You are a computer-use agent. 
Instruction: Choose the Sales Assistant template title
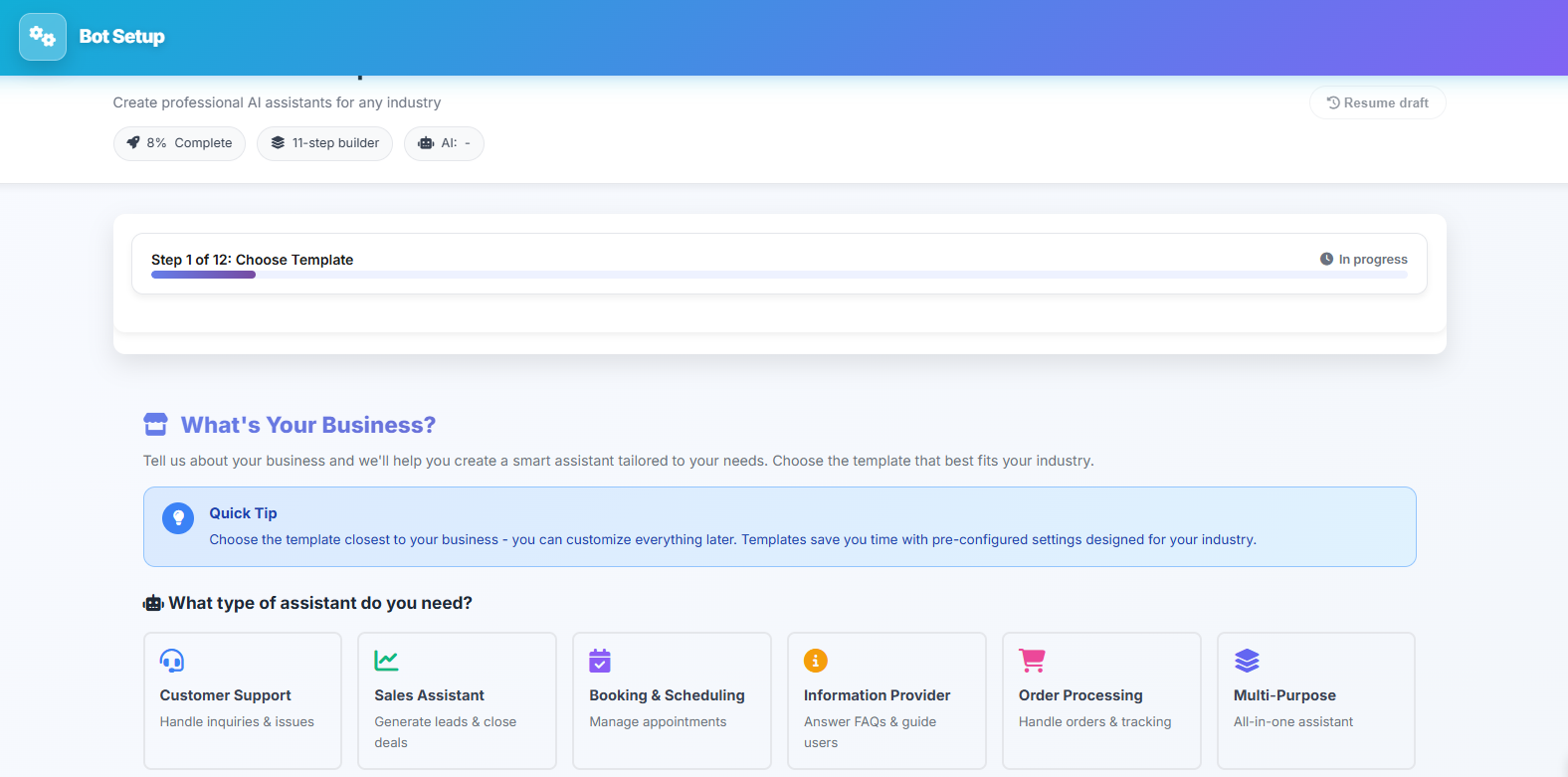pos(429,695)
